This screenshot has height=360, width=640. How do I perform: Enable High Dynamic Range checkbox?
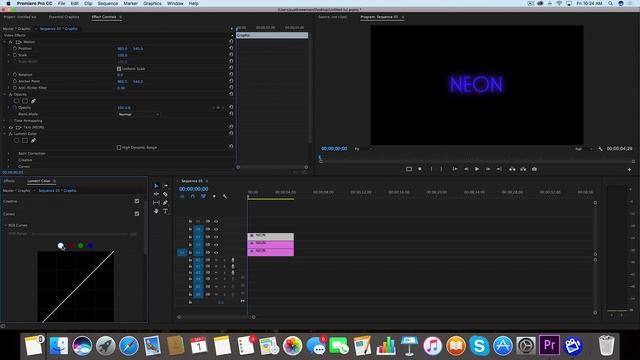[x=119, y=147]
